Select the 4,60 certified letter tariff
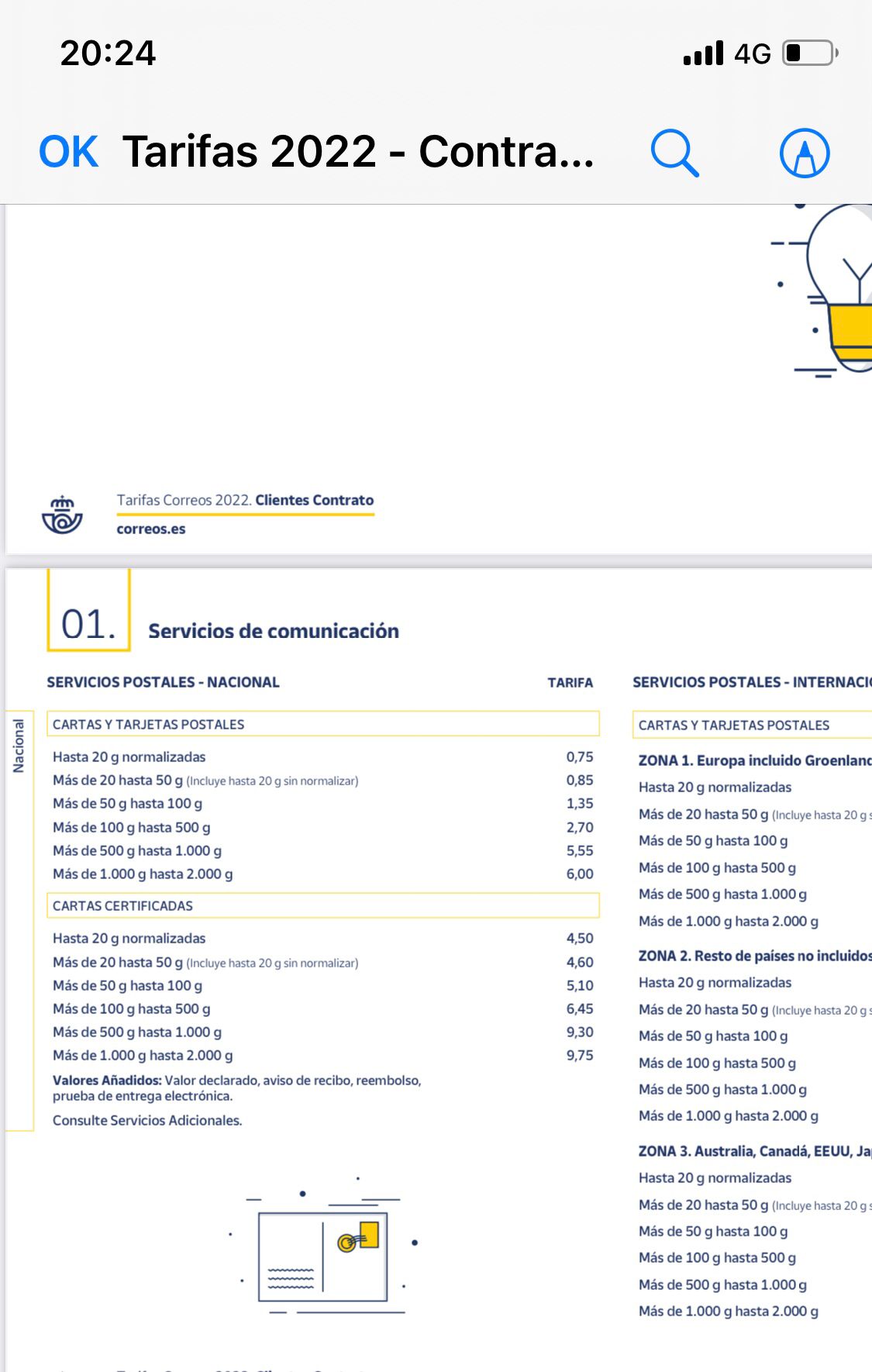Screen dimensions: 872x1372 [x=580, y=963]
